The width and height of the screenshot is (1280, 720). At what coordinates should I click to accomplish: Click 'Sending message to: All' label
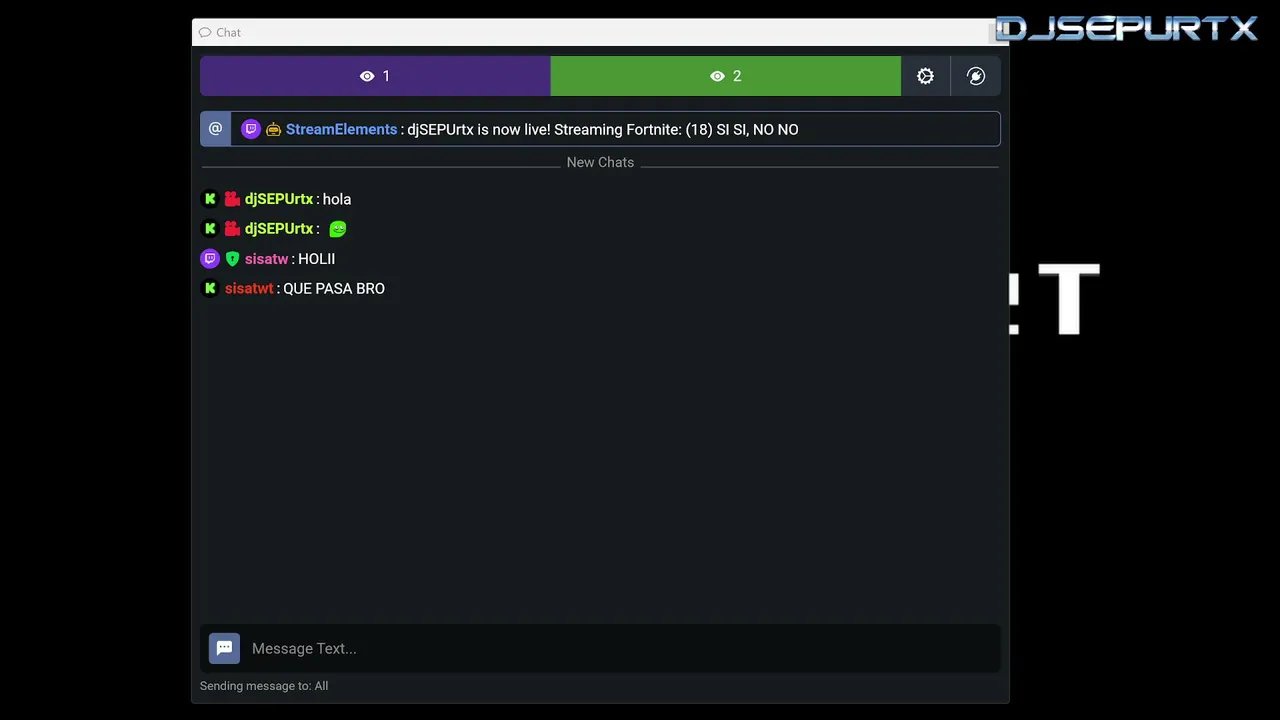coord(264,686)
